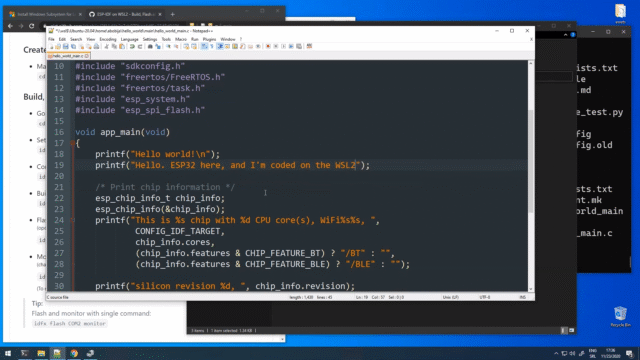Stop macro recording icon
The width and height of the screenshot is (640, 360).
[276, 47]
